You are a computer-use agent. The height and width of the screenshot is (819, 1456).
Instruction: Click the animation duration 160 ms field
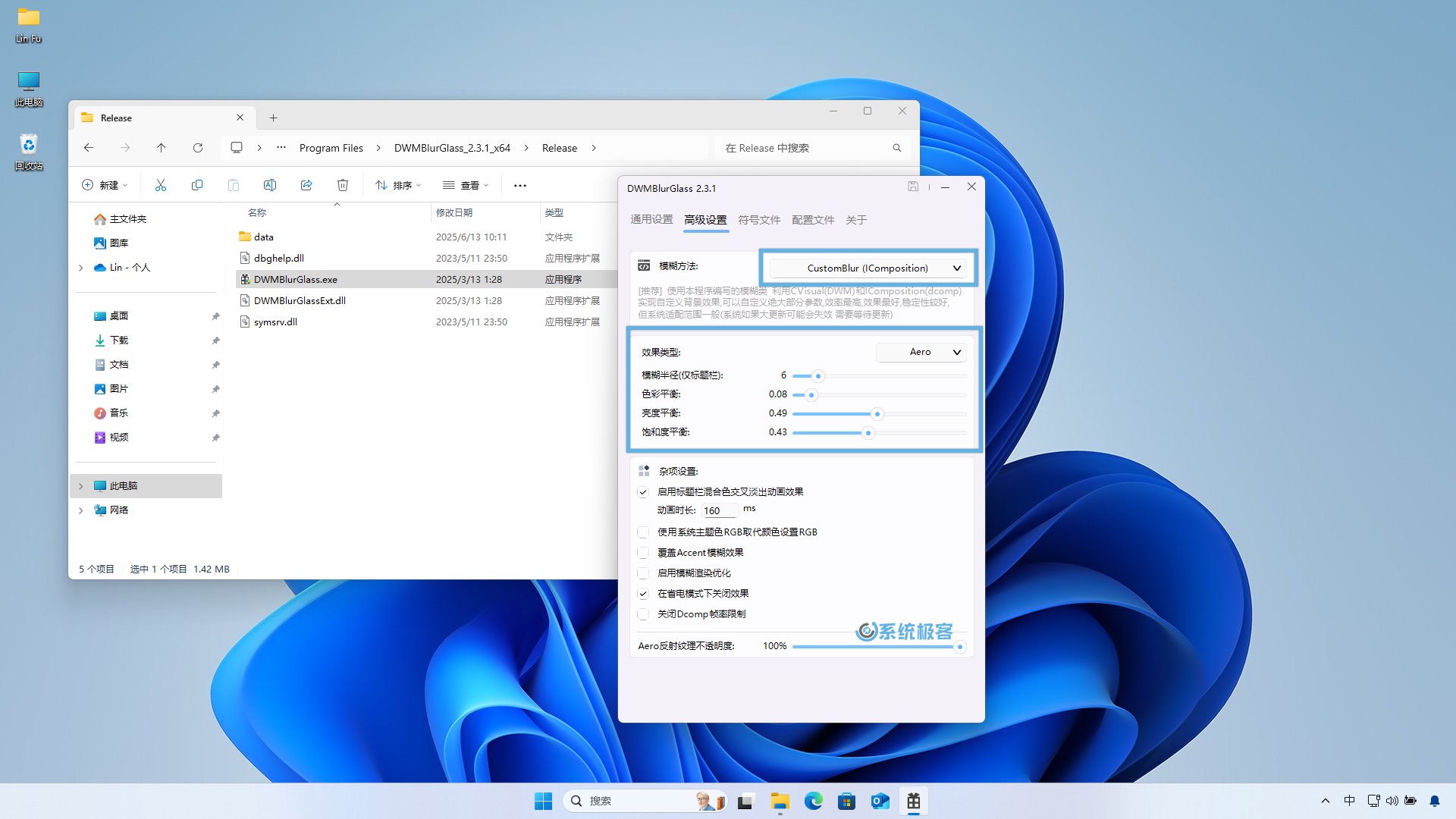pos(719,510)
